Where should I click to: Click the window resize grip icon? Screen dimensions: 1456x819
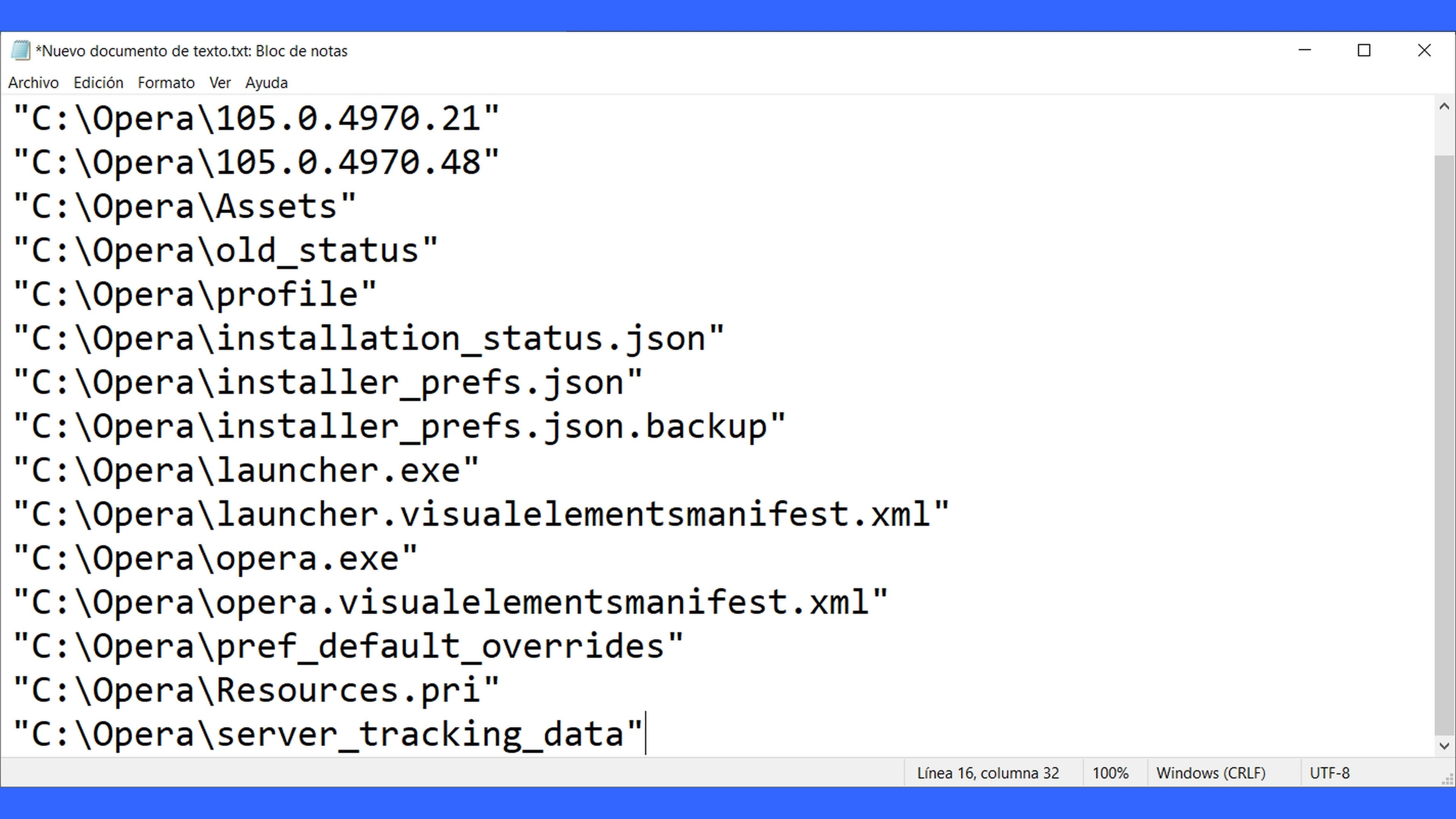tap(1447, 778)
